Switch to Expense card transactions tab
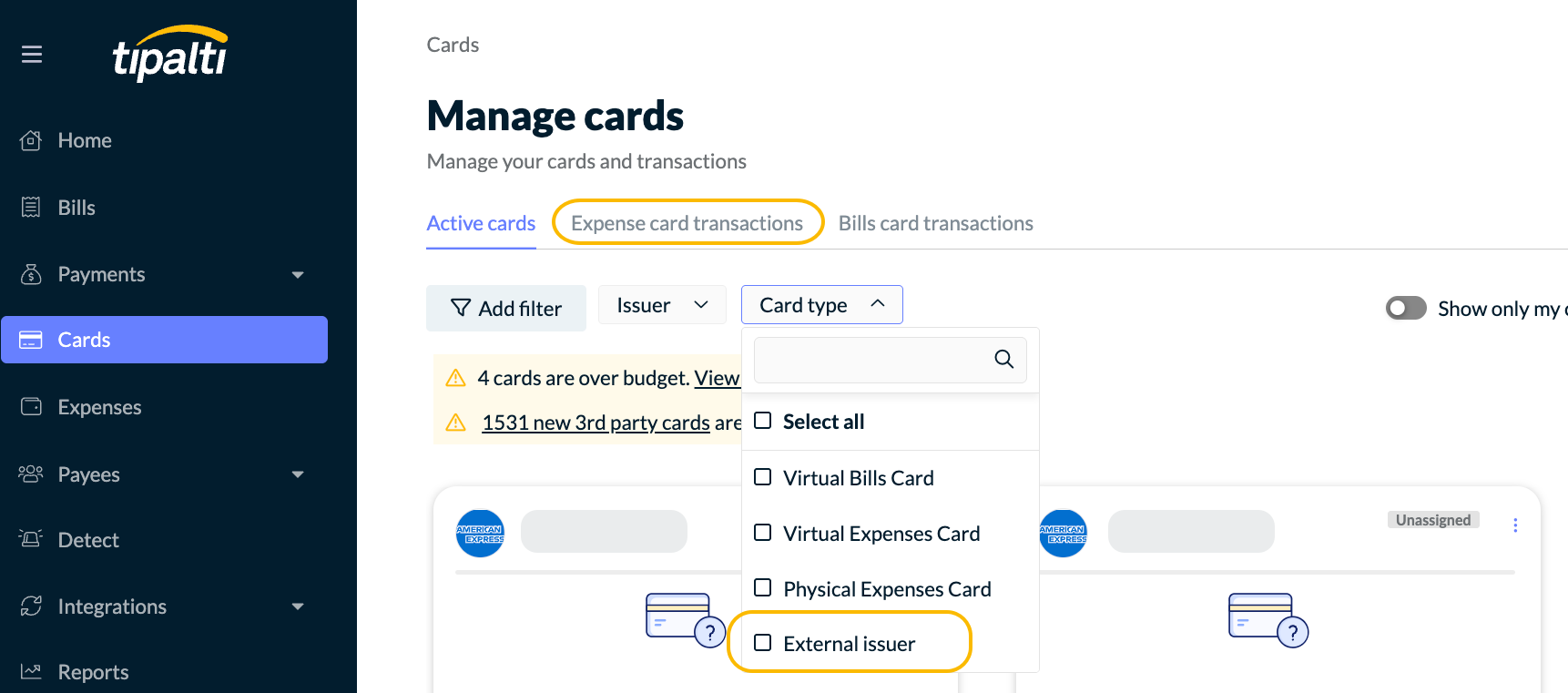This screenshot has width=1568, height=693. (687, 223)
